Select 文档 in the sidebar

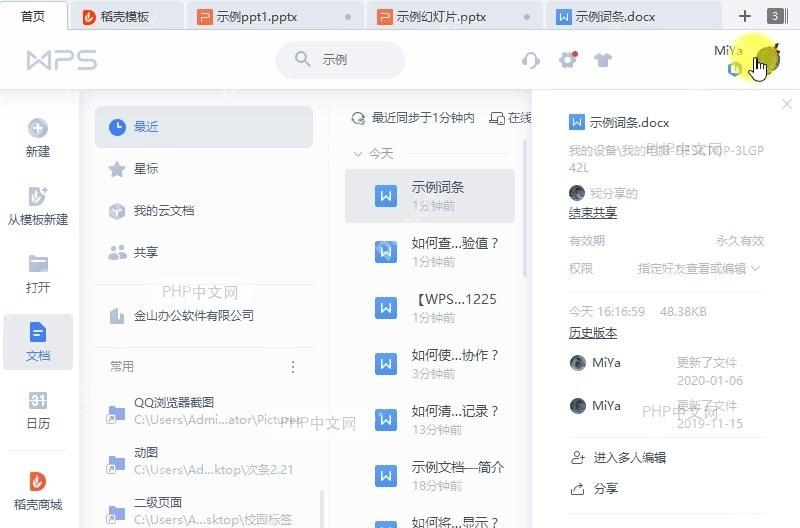tap(38, 342)
